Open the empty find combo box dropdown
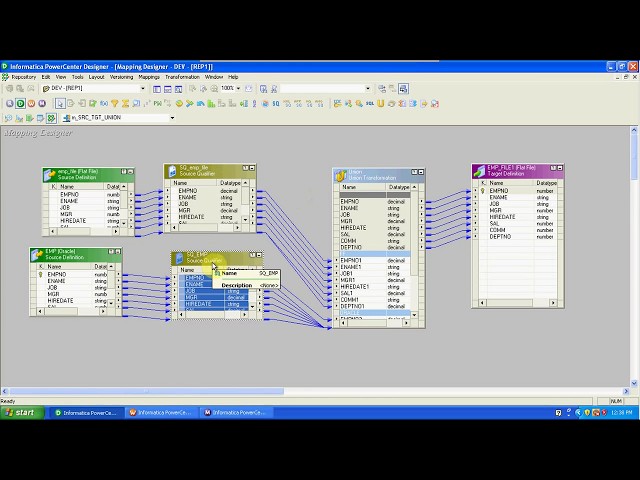The width and height of the screenshot is (640, 480). point(368,89)
